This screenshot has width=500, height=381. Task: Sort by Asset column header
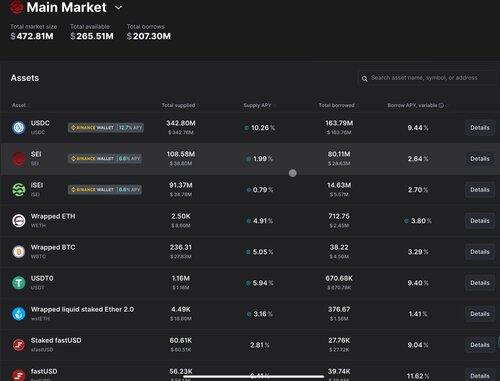(x=19, y=105)
